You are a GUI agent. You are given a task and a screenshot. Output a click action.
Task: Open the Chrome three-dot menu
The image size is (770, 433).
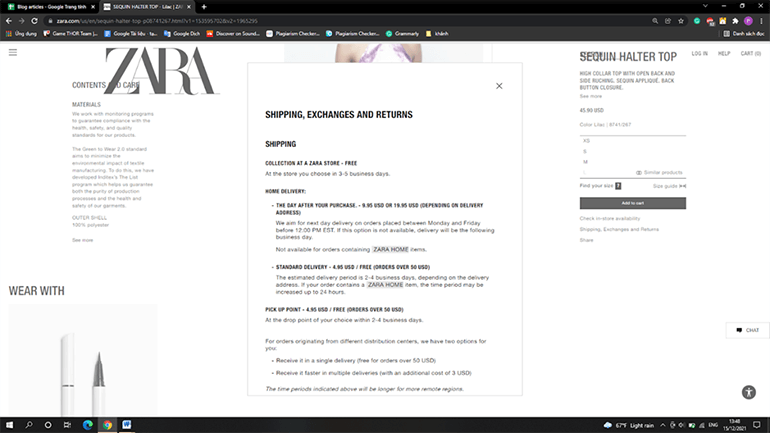point(761,21)
